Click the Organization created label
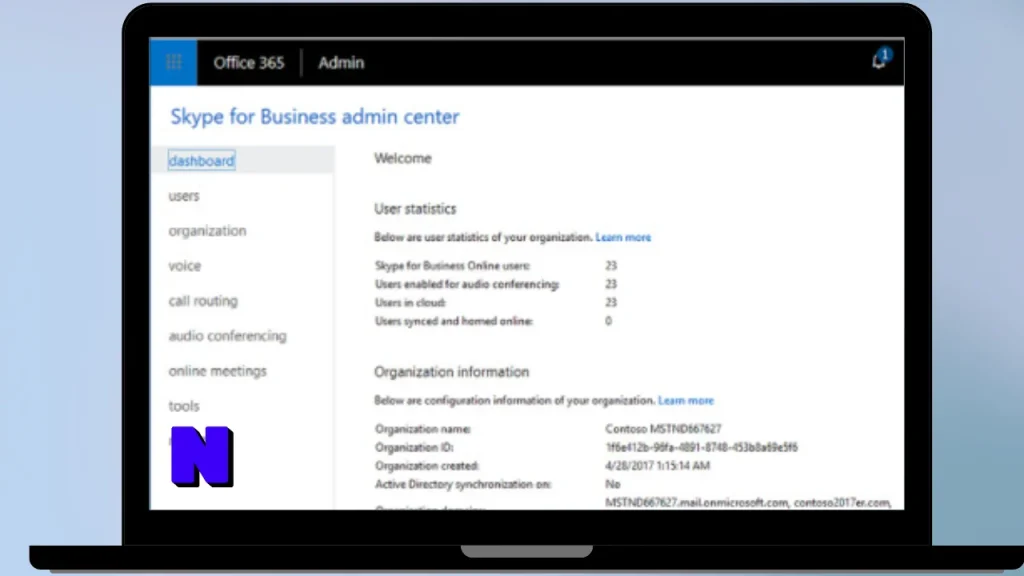Image resolution: width=1024 pixels, height=576 pixels. click(x=426, y=466)
